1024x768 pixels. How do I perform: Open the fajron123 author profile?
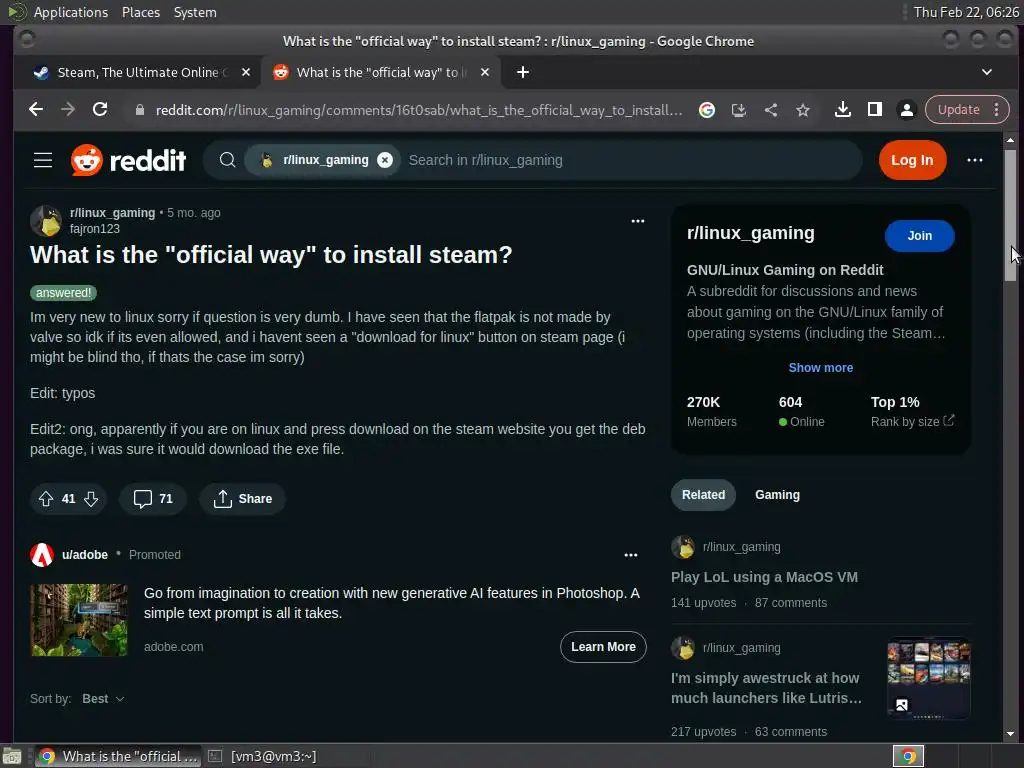[95, 229]
